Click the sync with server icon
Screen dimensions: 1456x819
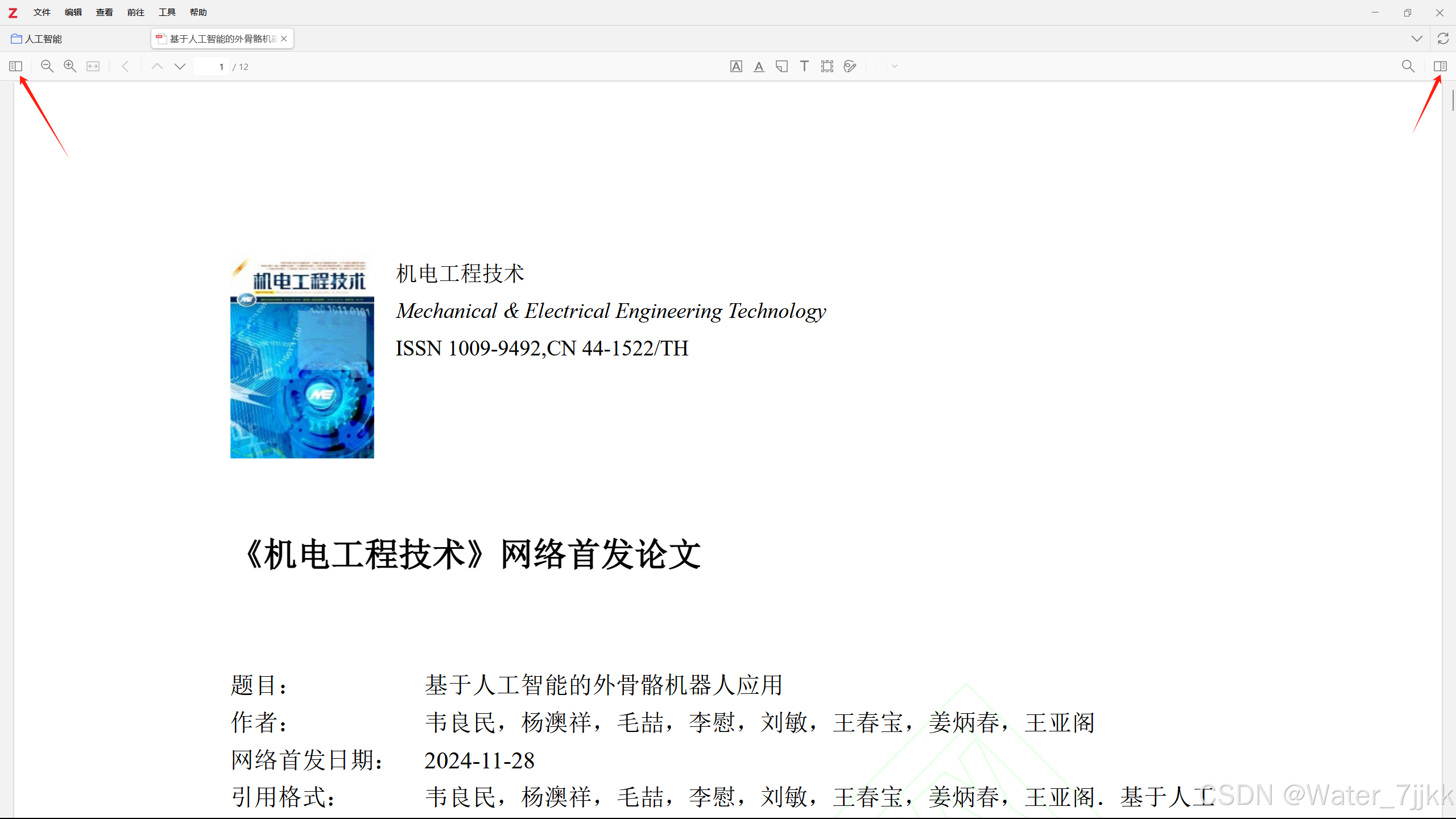coord(1443,39)
